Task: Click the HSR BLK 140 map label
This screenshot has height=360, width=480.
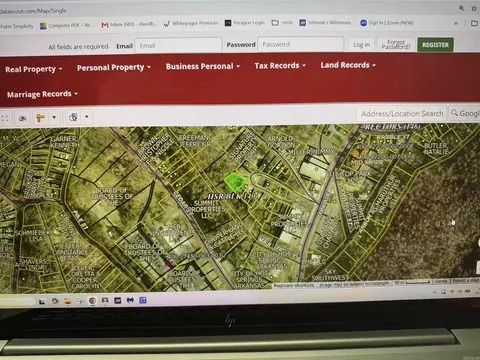Action: (x=231, y=196)
